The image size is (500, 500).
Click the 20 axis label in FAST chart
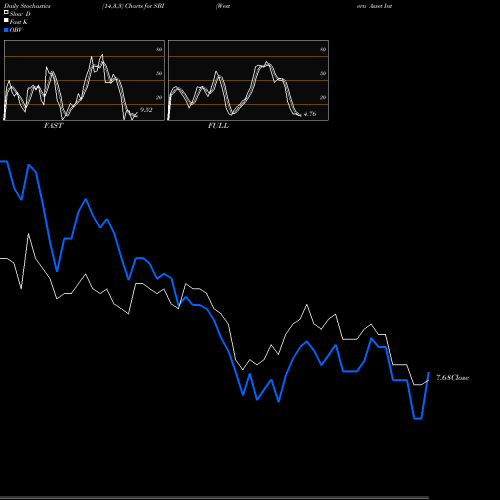(x=159, y=97)
